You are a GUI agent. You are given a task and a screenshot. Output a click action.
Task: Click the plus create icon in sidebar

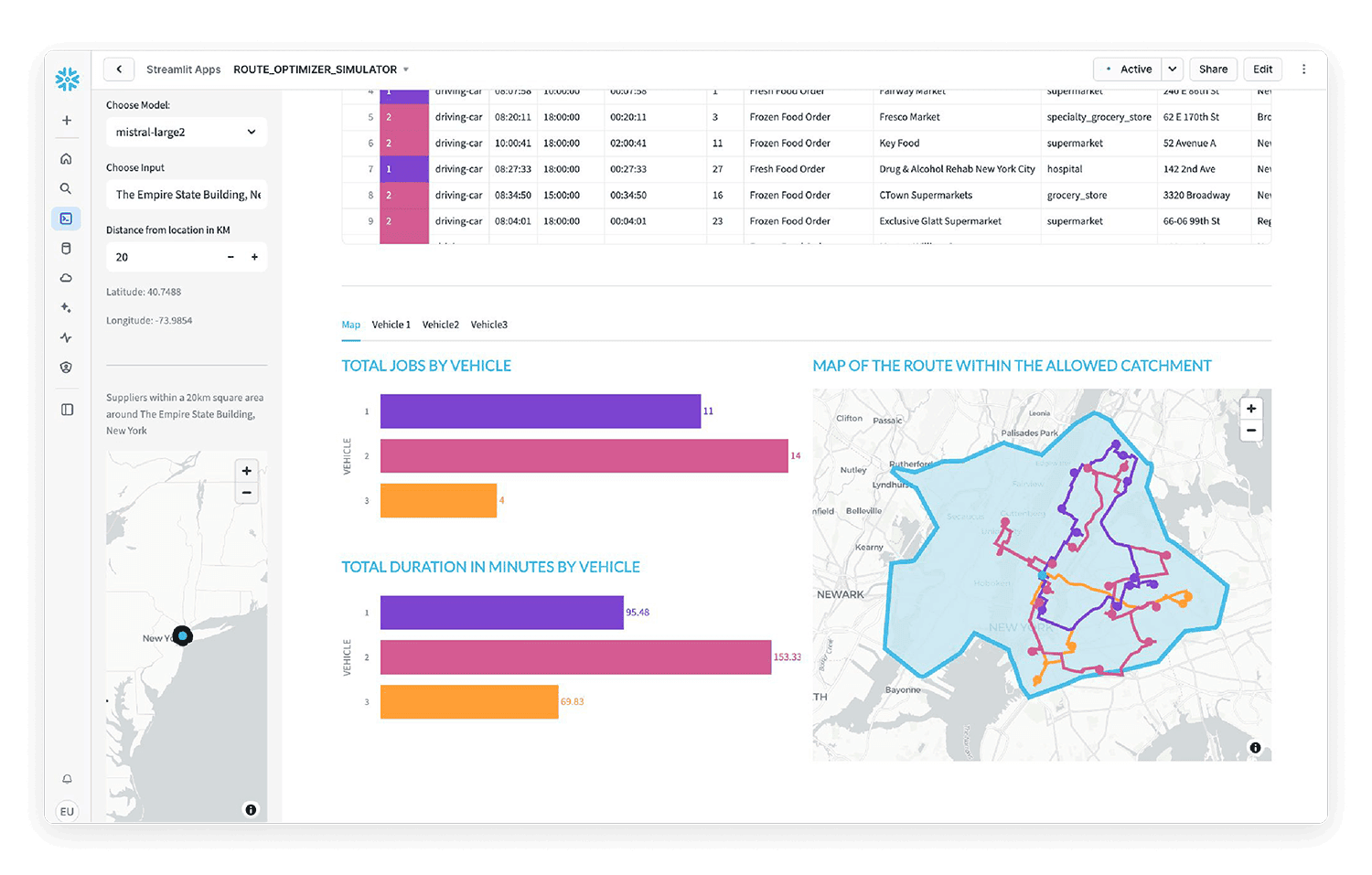pyautogui.click(x=67, y=121)
